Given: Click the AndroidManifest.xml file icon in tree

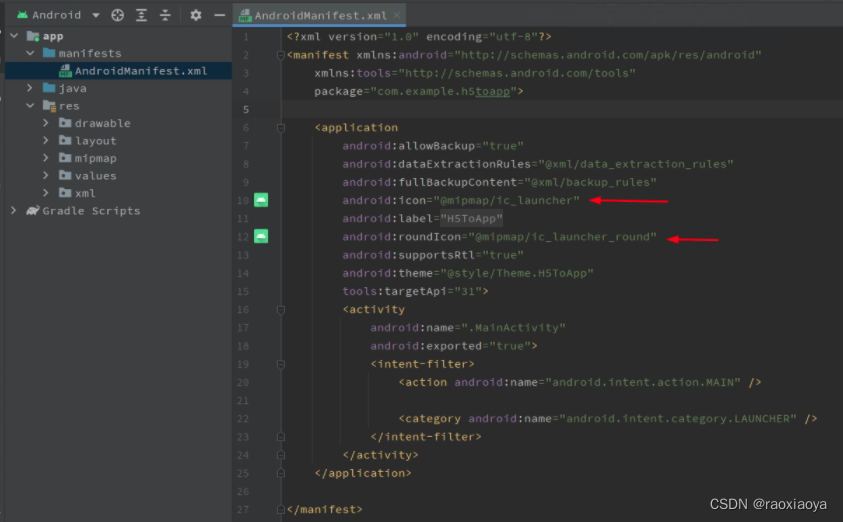Looking at the screenshot, I should pos(66,71).
